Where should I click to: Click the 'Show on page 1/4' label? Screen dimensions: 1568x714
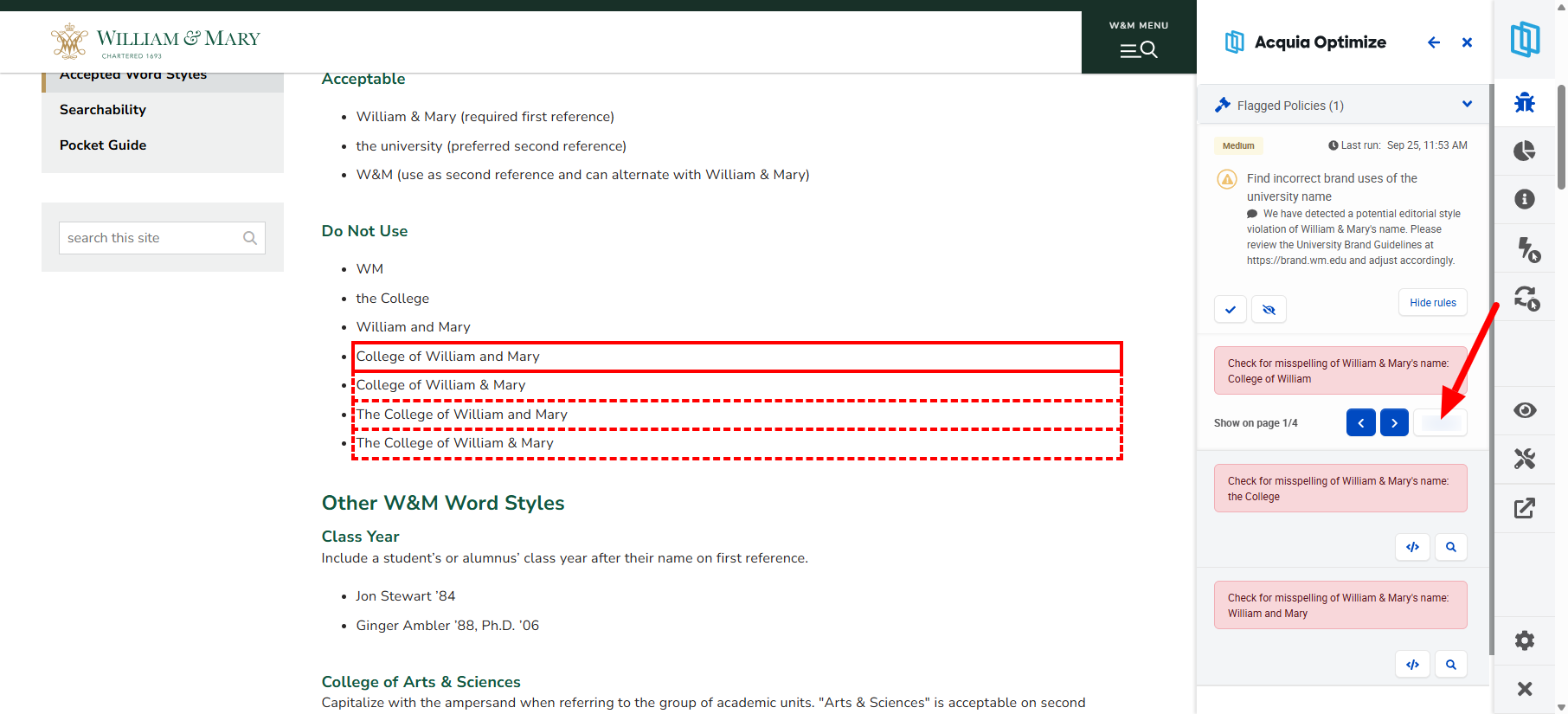pos(1256,423)
